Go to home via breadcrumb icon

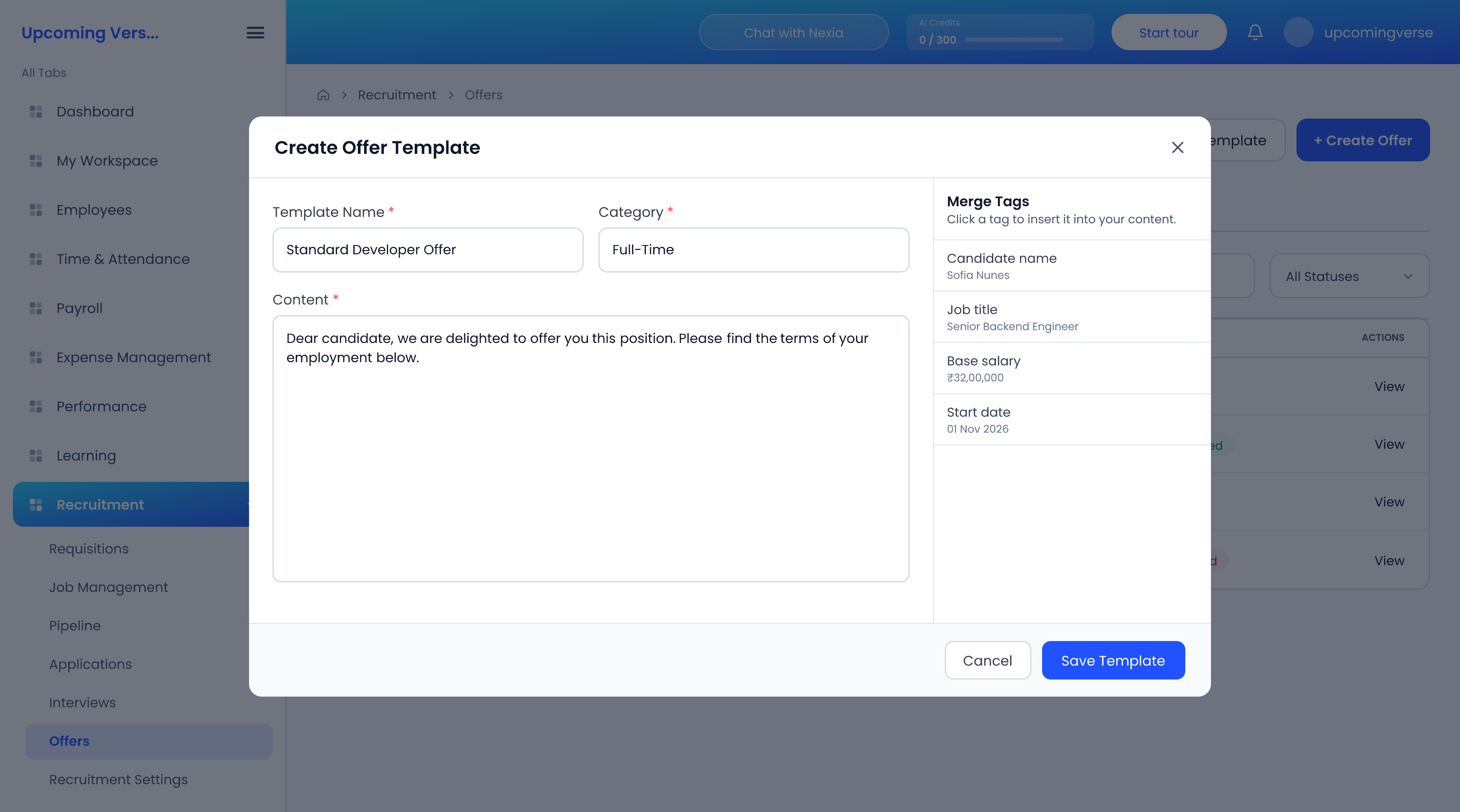point(323,95)
